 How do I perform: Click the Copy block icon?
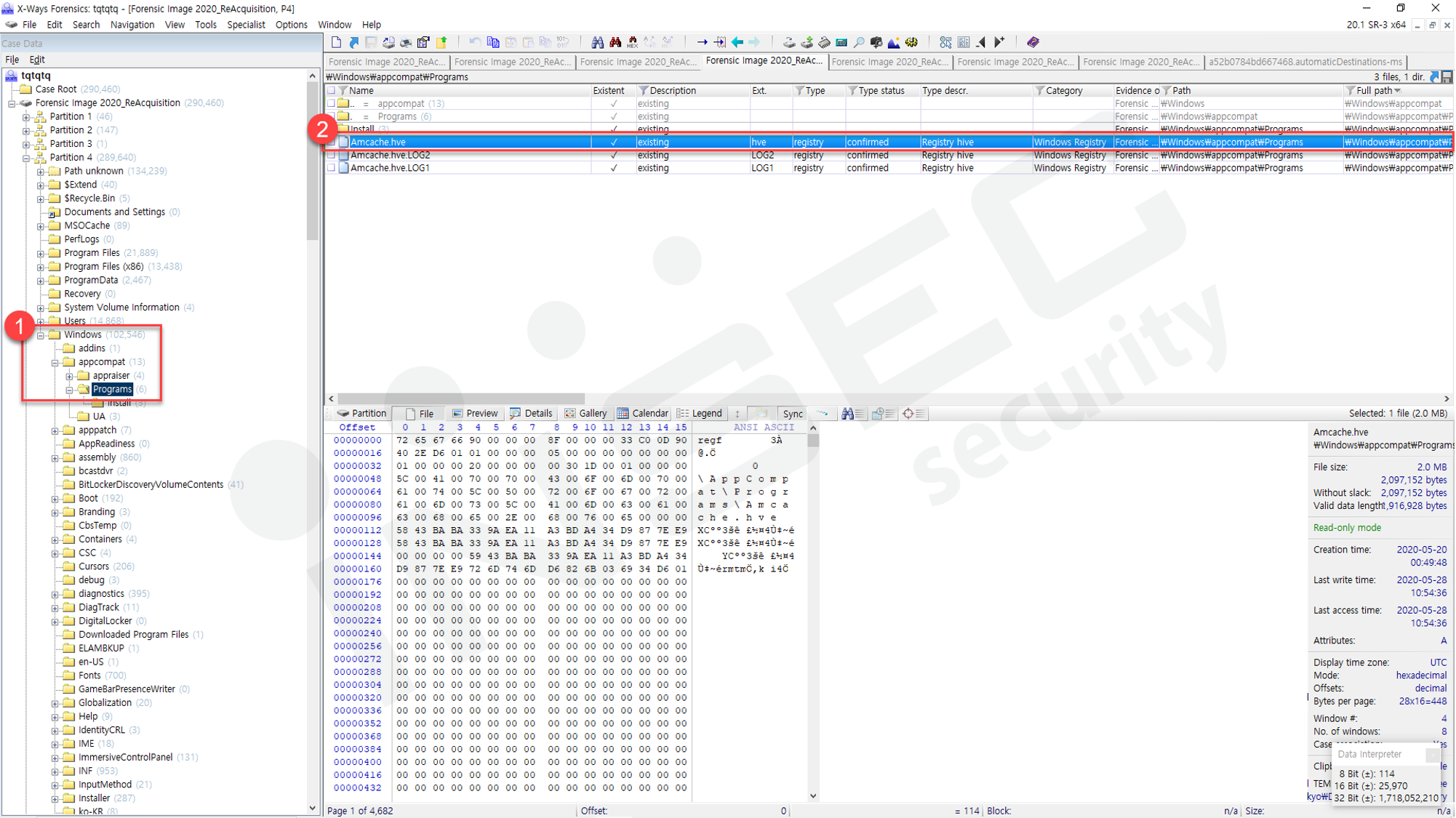coord(492,42)
